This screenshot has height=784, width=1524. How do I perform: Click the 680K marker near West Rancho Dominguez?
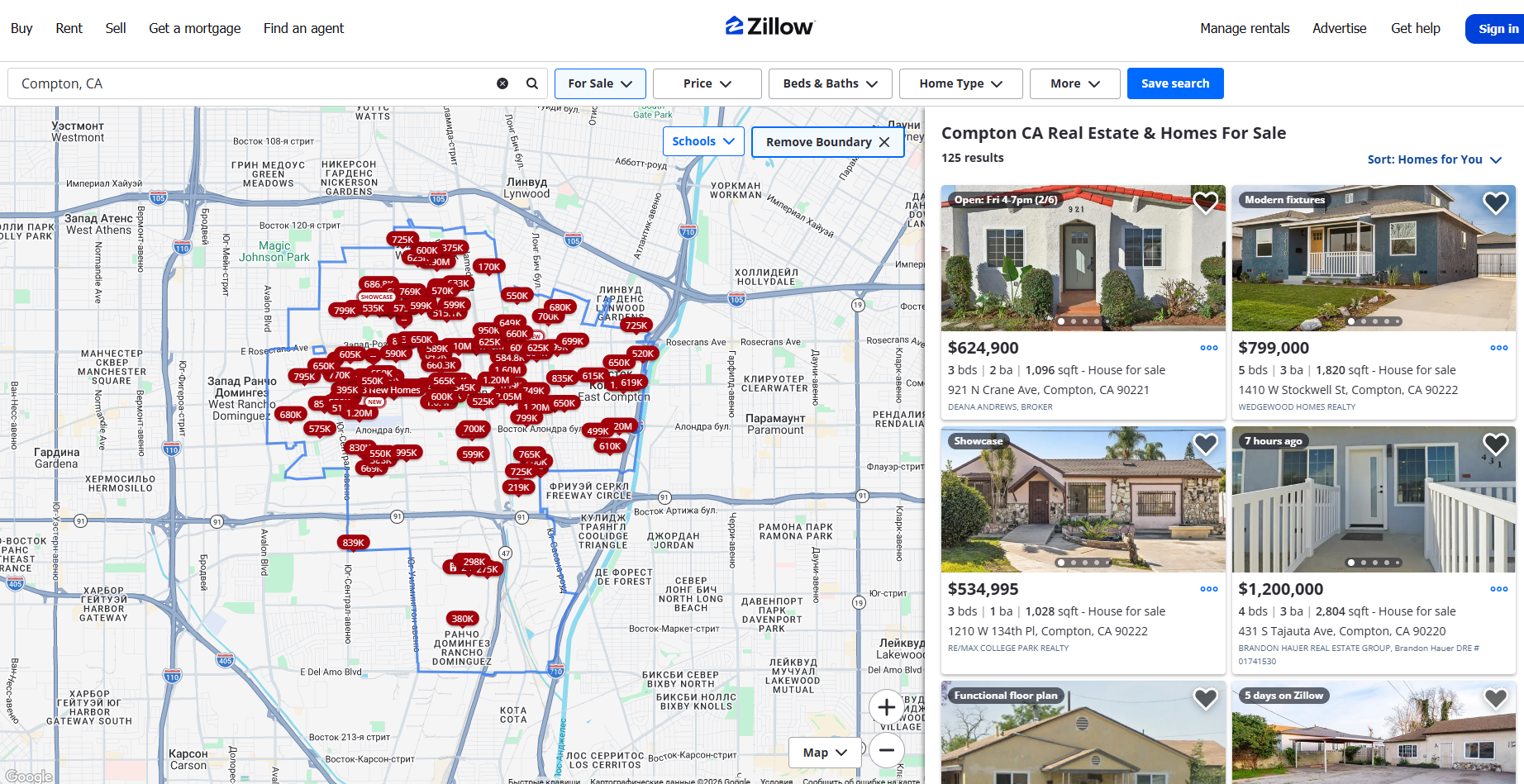290,415
